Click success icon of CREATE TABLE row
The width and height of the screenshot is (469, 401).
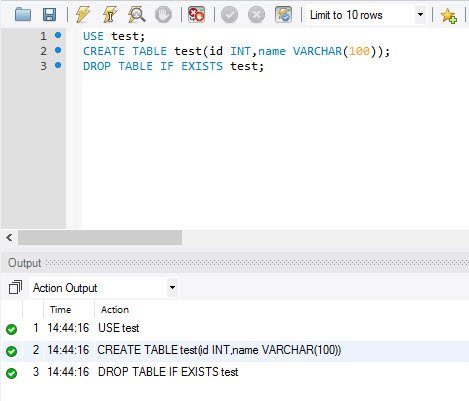coord(11,351)
